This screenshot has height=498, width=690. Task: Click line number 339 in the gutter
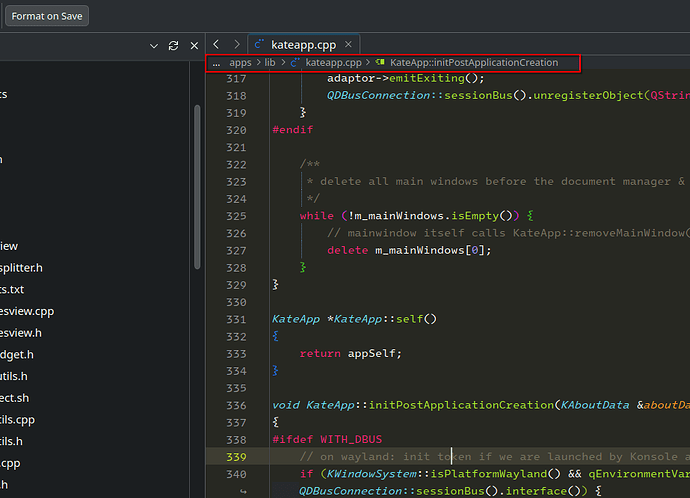[236, 457]
